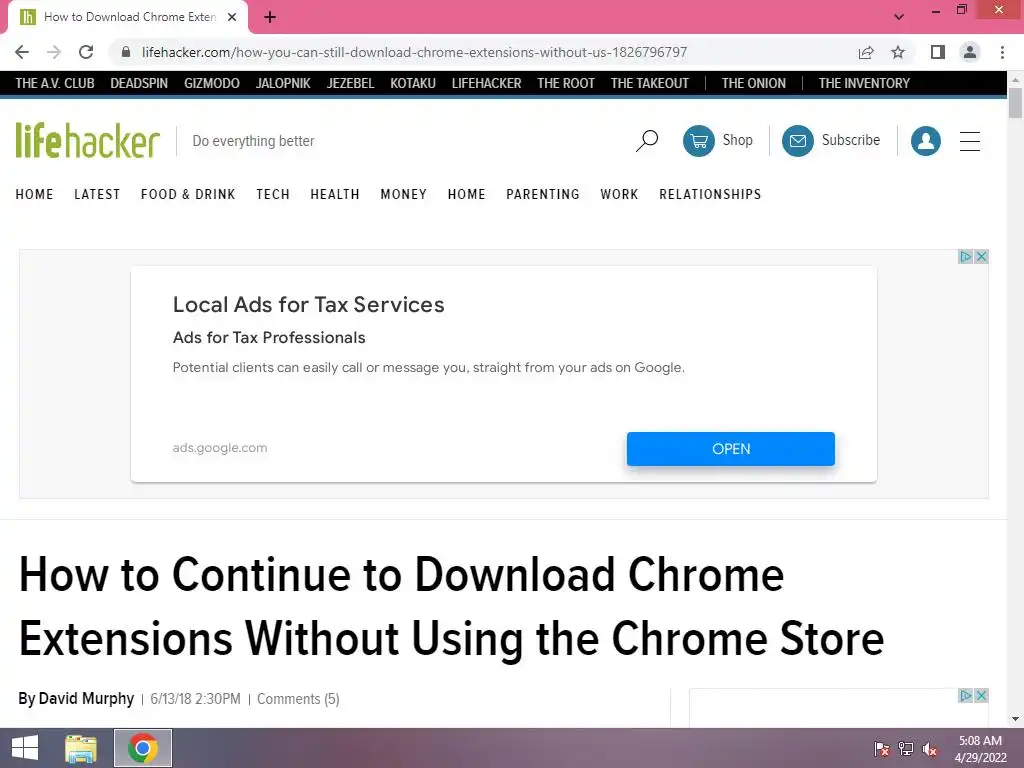The width and height of the screenshot is (1024, 768).
Task: Select RELATIONSHIPS section
Action: coord(710,194)
